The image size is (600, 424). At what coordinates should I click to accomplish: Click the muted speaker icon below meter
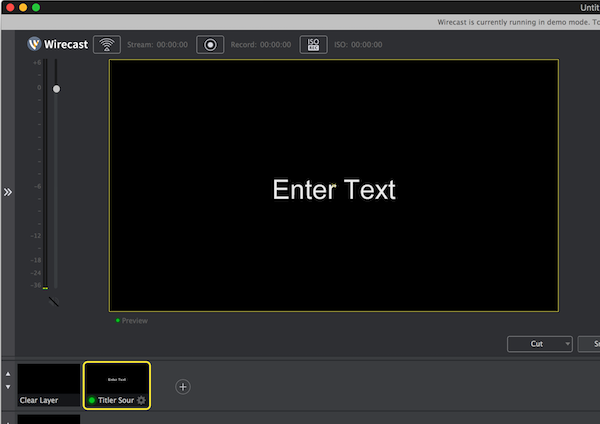(53, 300)
